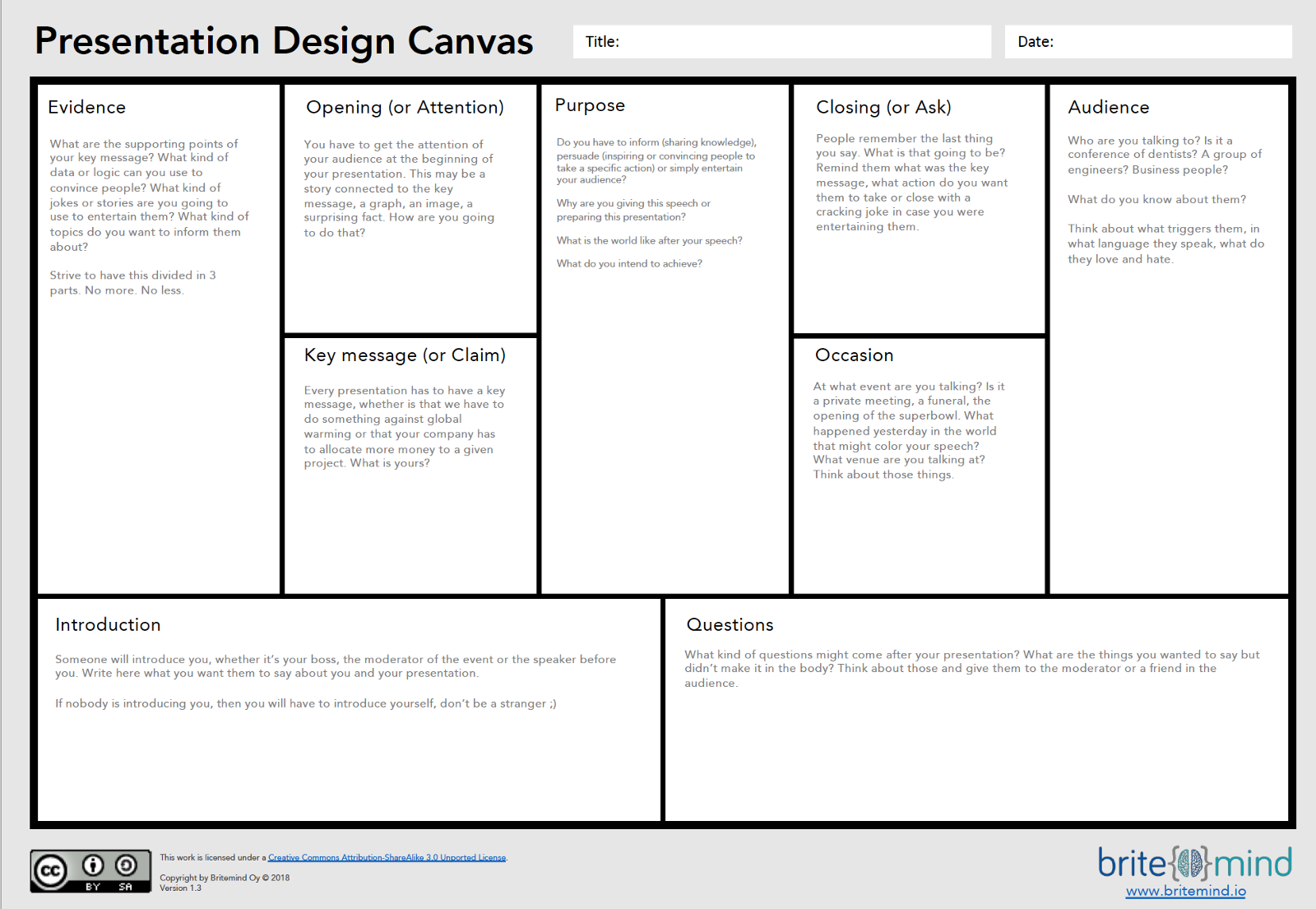Select the Presentation Design Canvas heading
Image resolution: width=1316 pixels, height=909 pixels.
(284, 41)
